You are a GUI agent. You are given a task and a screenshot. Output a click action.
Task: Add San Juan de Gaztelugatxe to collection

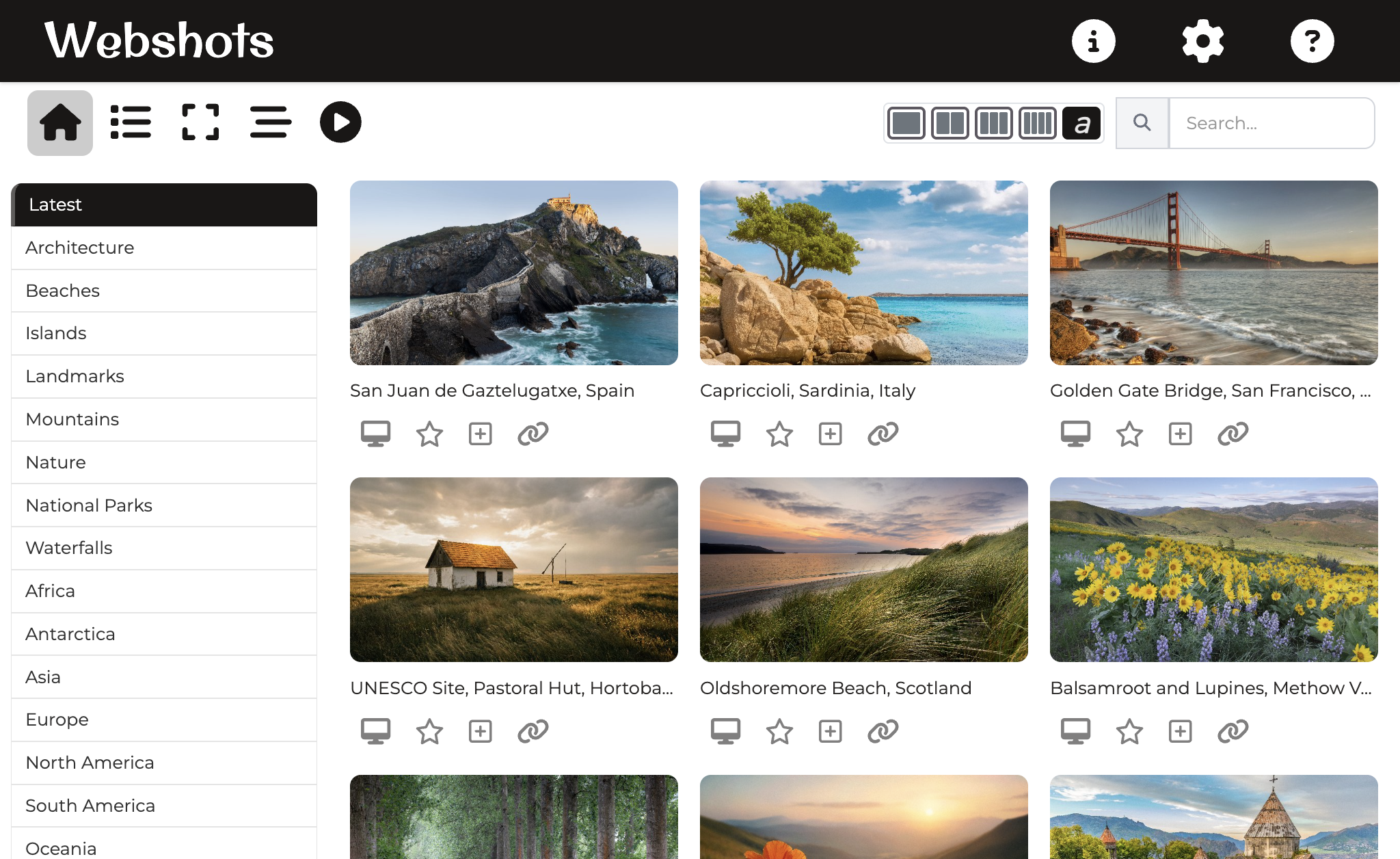click(x=481, y=434)
